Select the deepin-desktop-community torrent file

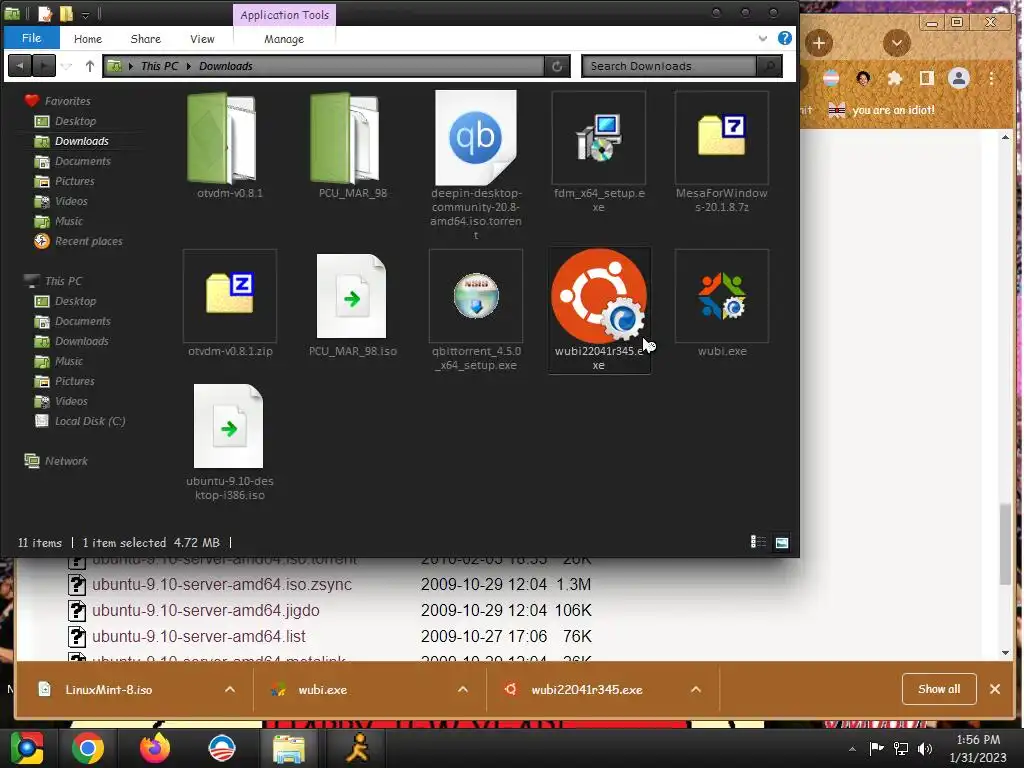pos(475,166)
